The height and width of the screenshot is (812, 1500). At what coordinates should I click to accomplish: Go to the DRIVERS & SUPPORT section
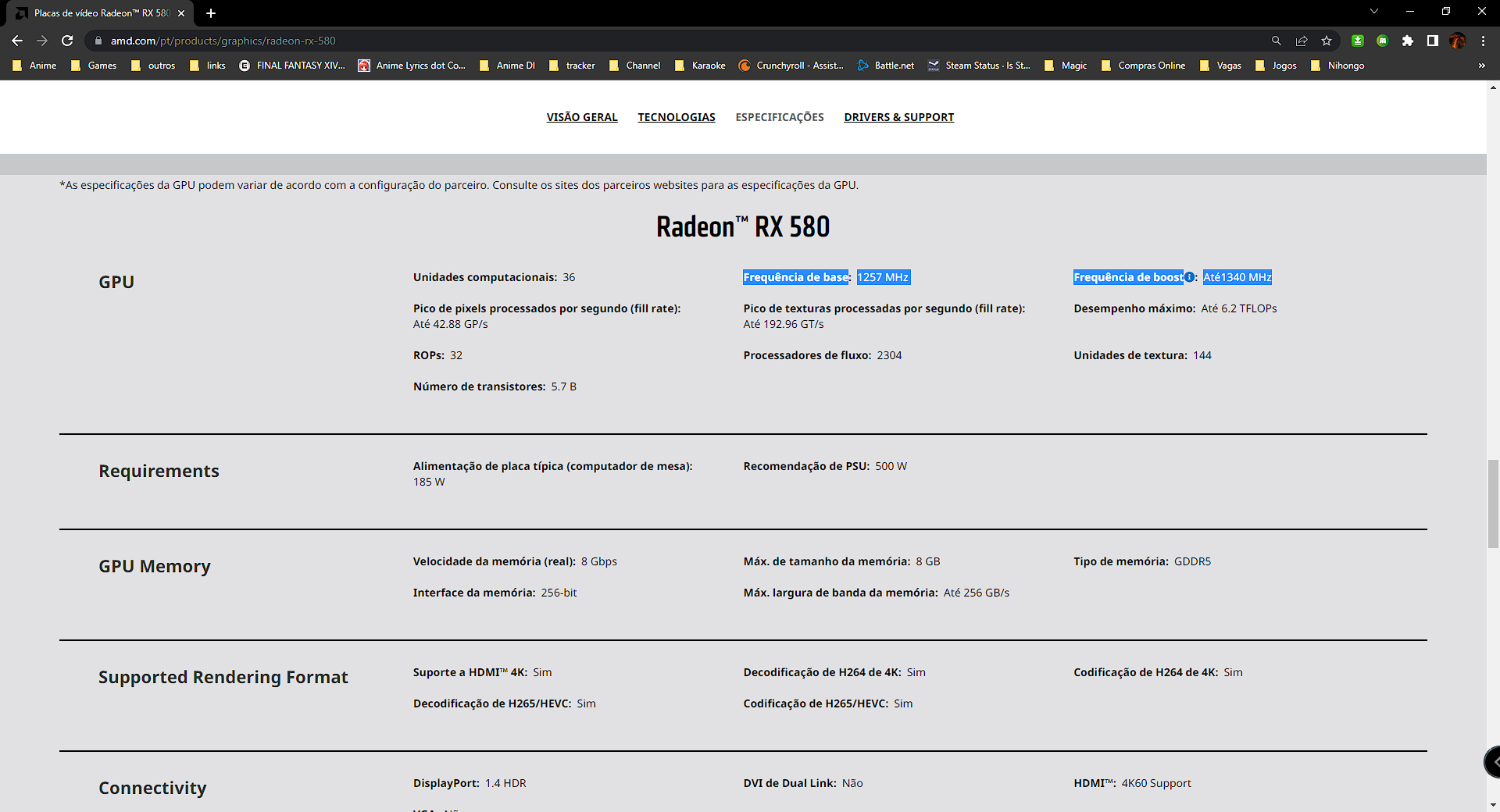[899, 117]
